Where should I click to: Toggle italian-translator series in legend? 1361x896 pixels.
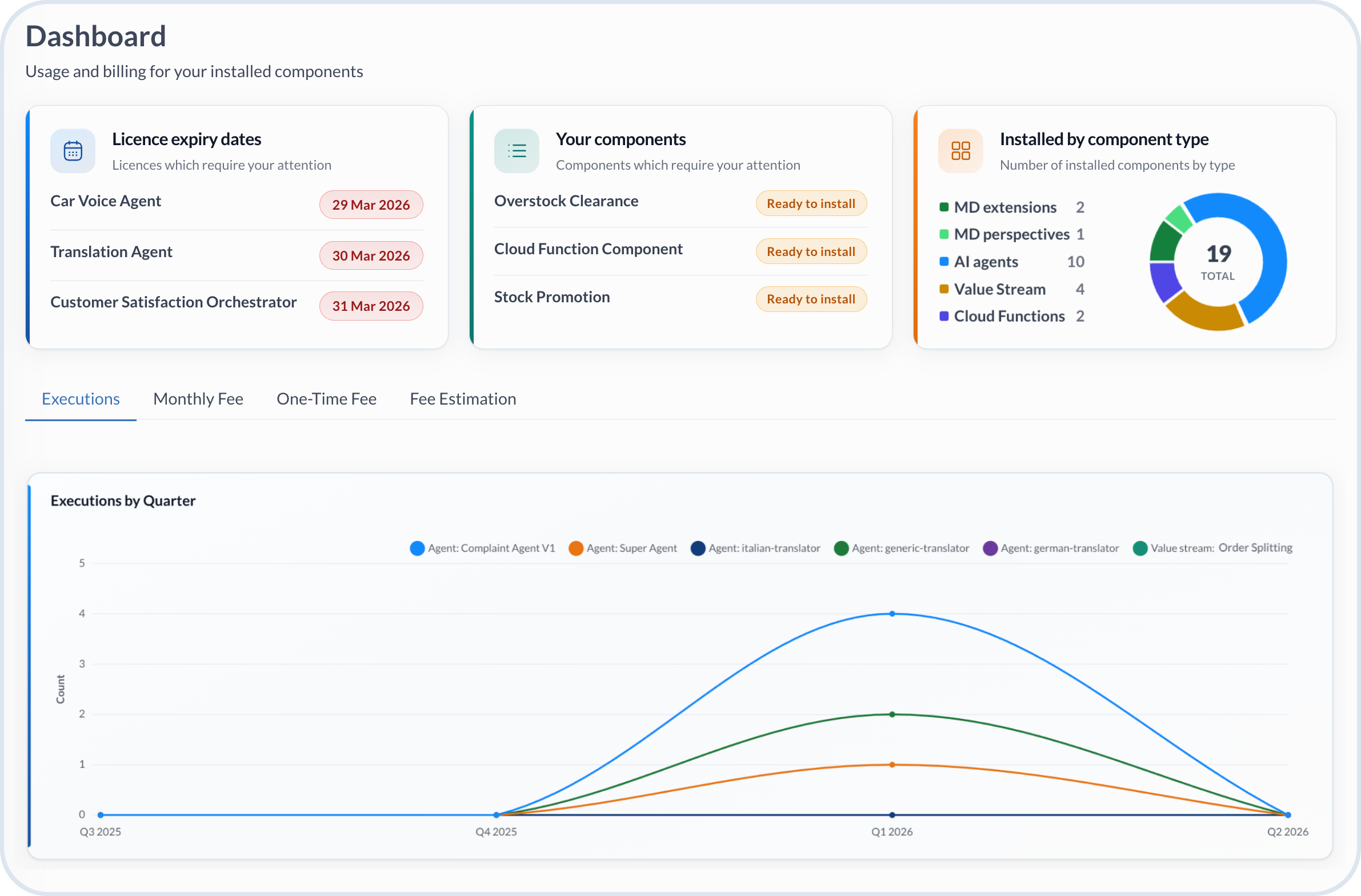click(755, 549)
